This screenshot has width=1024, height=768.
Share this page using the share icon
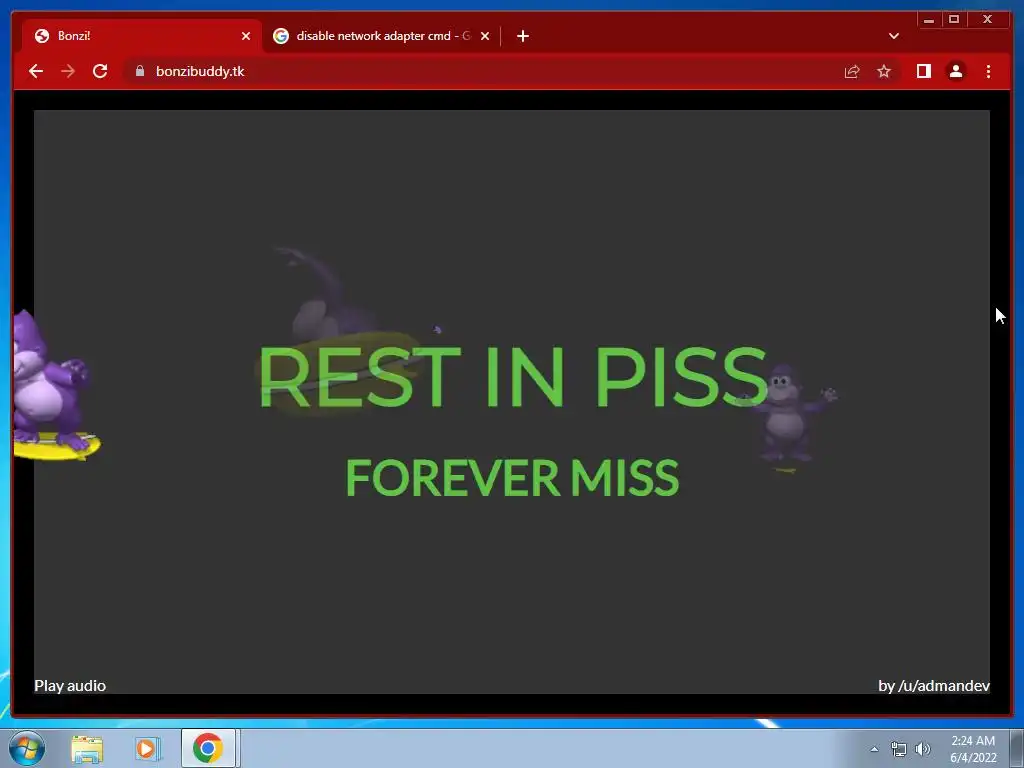click(852, 71)
